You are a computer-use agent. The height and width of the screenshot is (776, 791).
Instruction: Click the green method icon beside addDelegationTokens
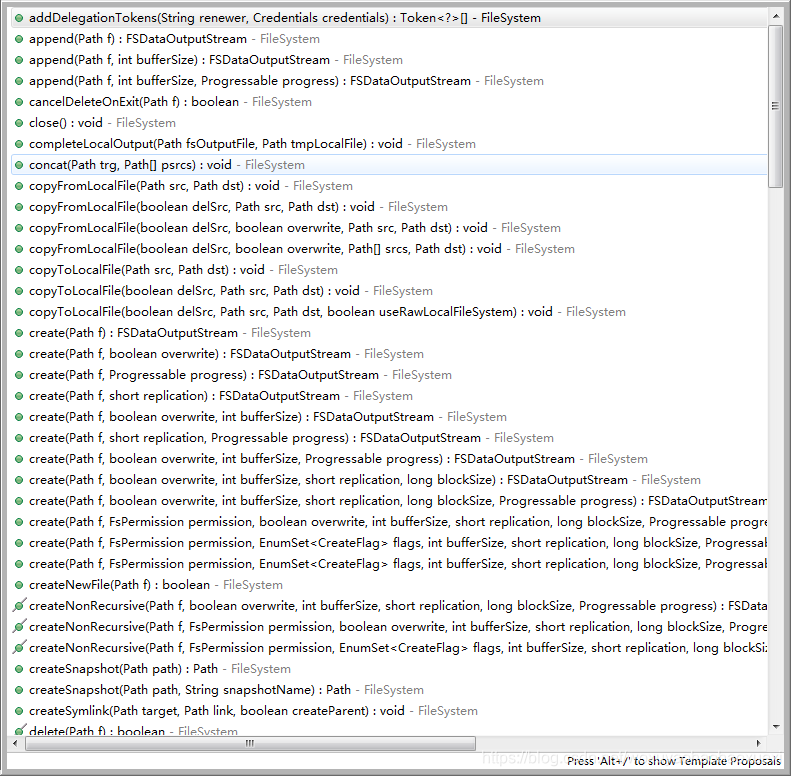(19, 18)
